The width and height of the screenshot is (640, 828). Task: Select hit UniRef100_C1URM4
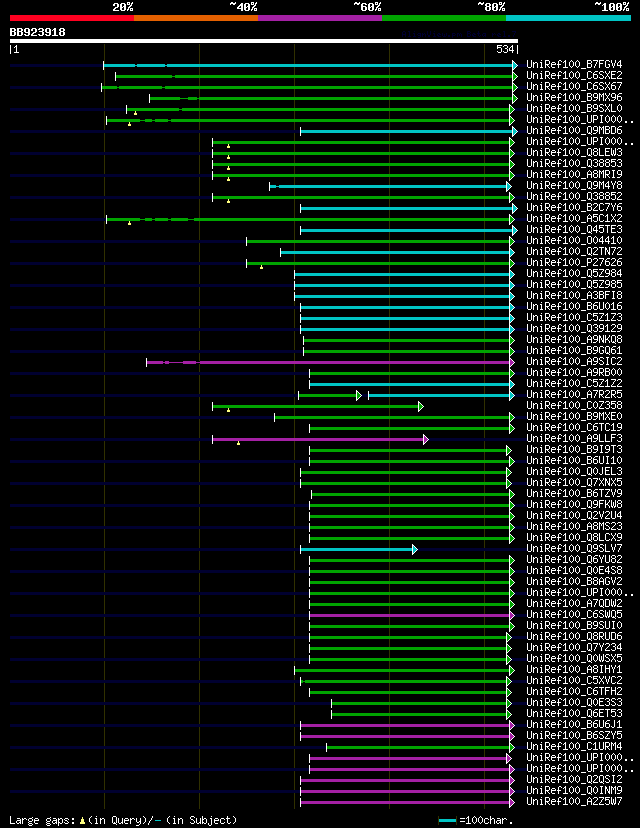pyautogui.click(x=574, y=746)
